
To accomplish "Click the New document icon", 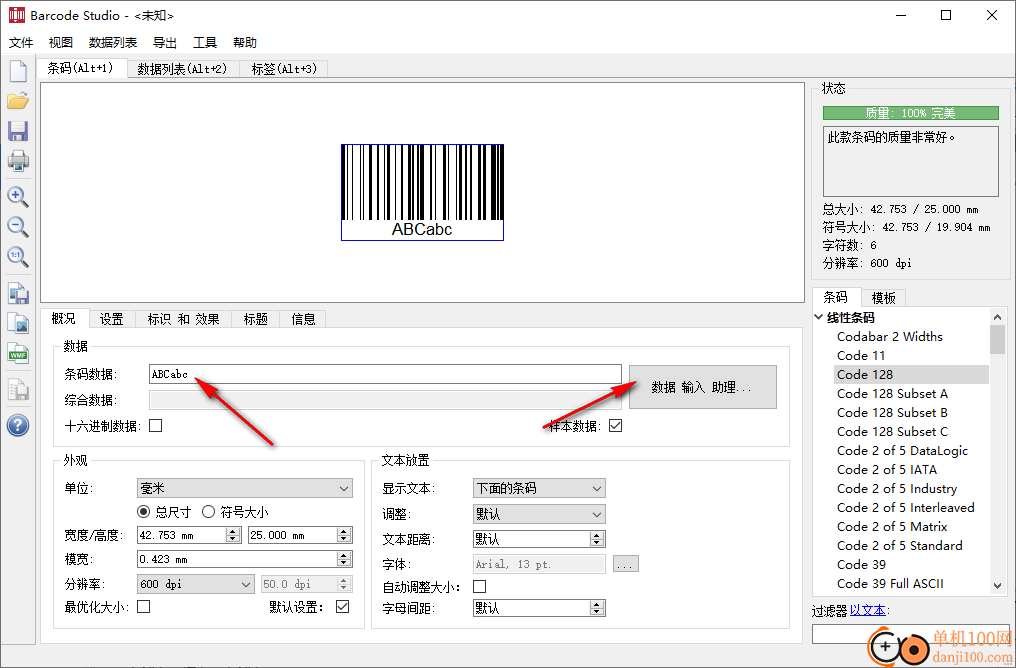I will [x=18, y=71].
